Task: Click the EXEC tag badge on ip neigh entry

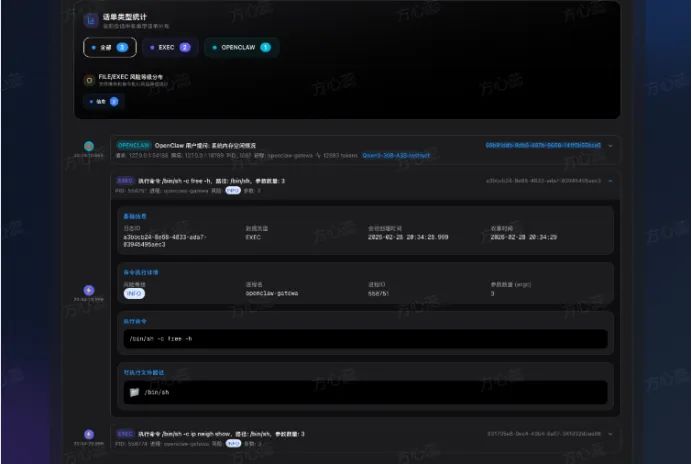Action: pyautogui.click(x=126, y=434)
